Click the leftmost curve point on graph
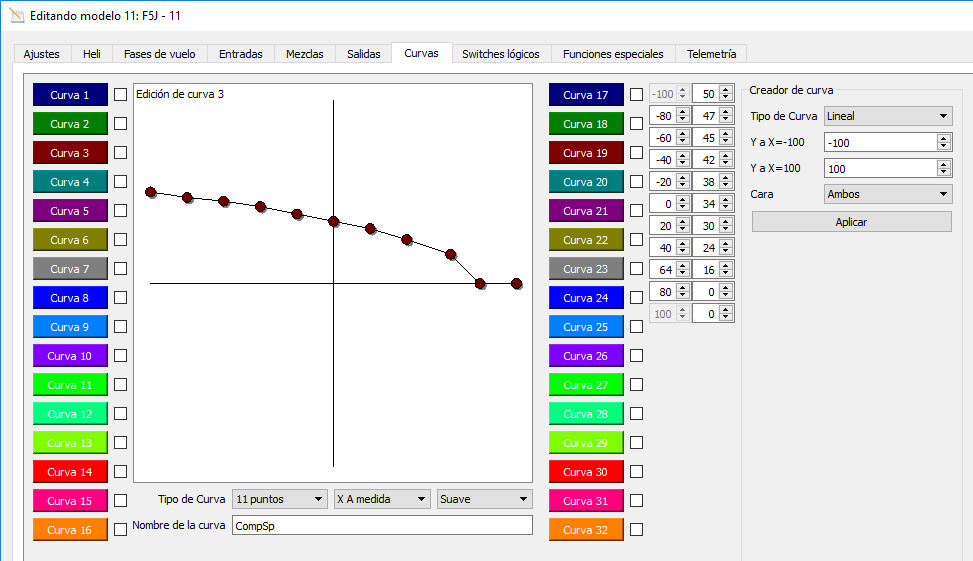Image resolution: width=973 pixels, height=561 pixels. 151,192
